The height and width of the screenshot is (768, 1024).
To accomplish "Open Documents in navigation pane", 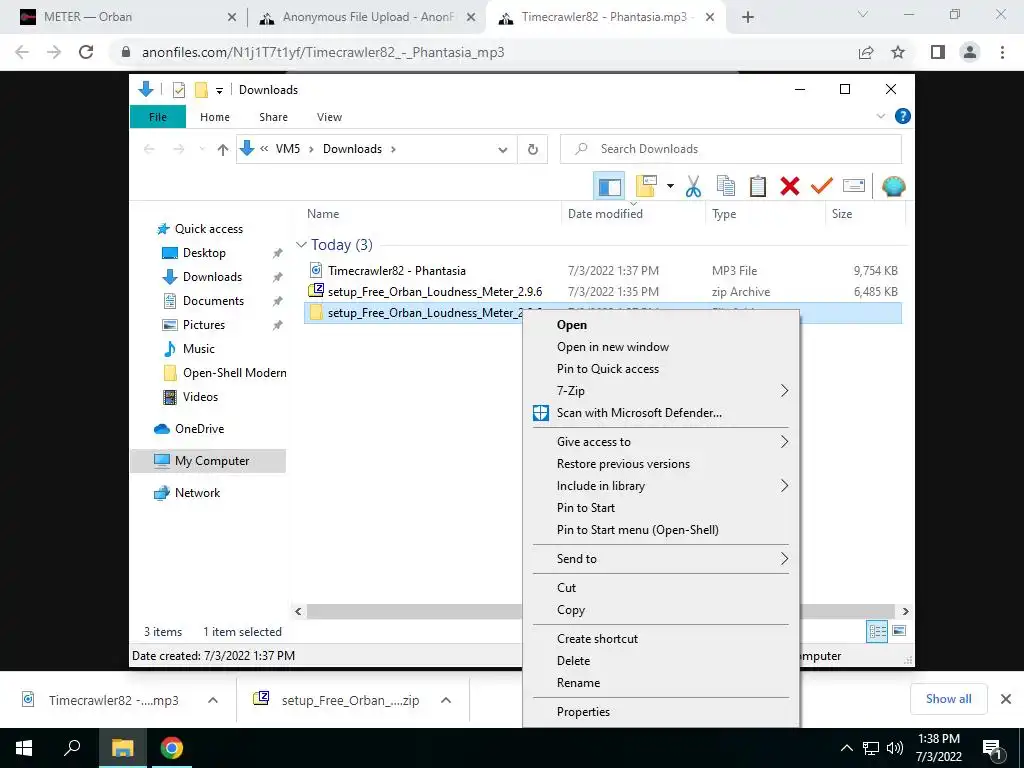I will pyautogui.click(x=213, y=301).
